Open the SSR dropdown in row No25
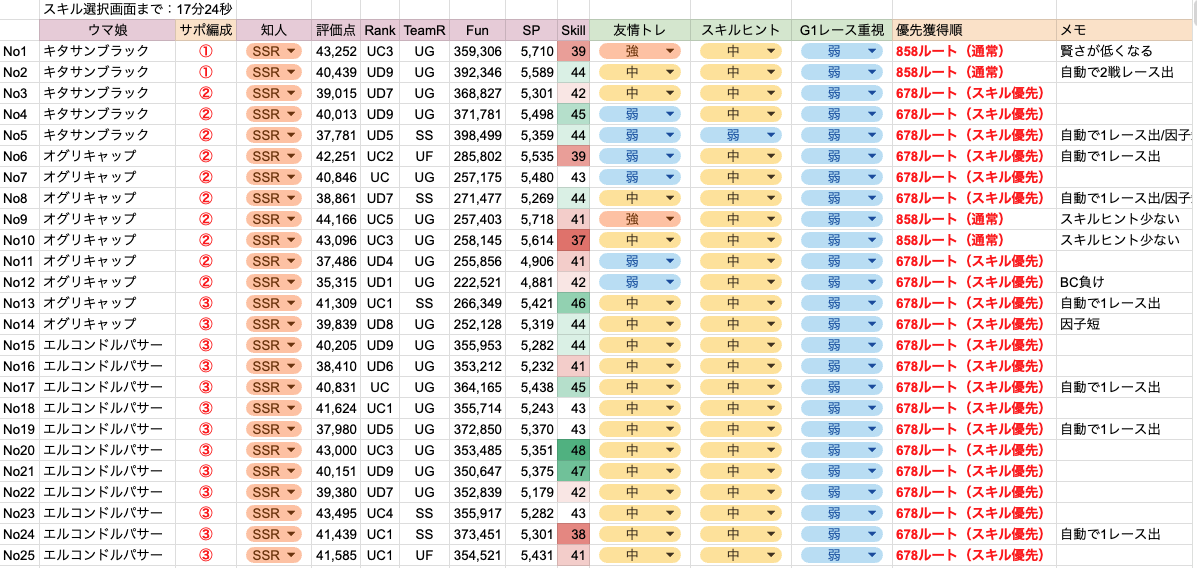The width and height of the screenshot is (1197, 568). [275, 553]
